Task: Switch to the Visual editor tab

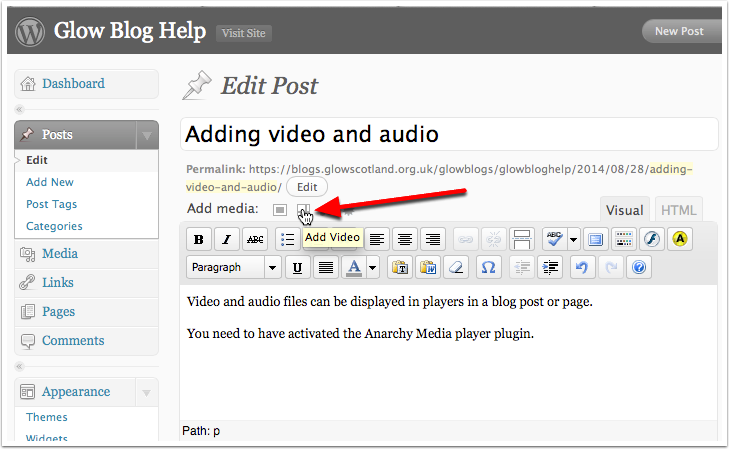Action: [x=624, y=210]
